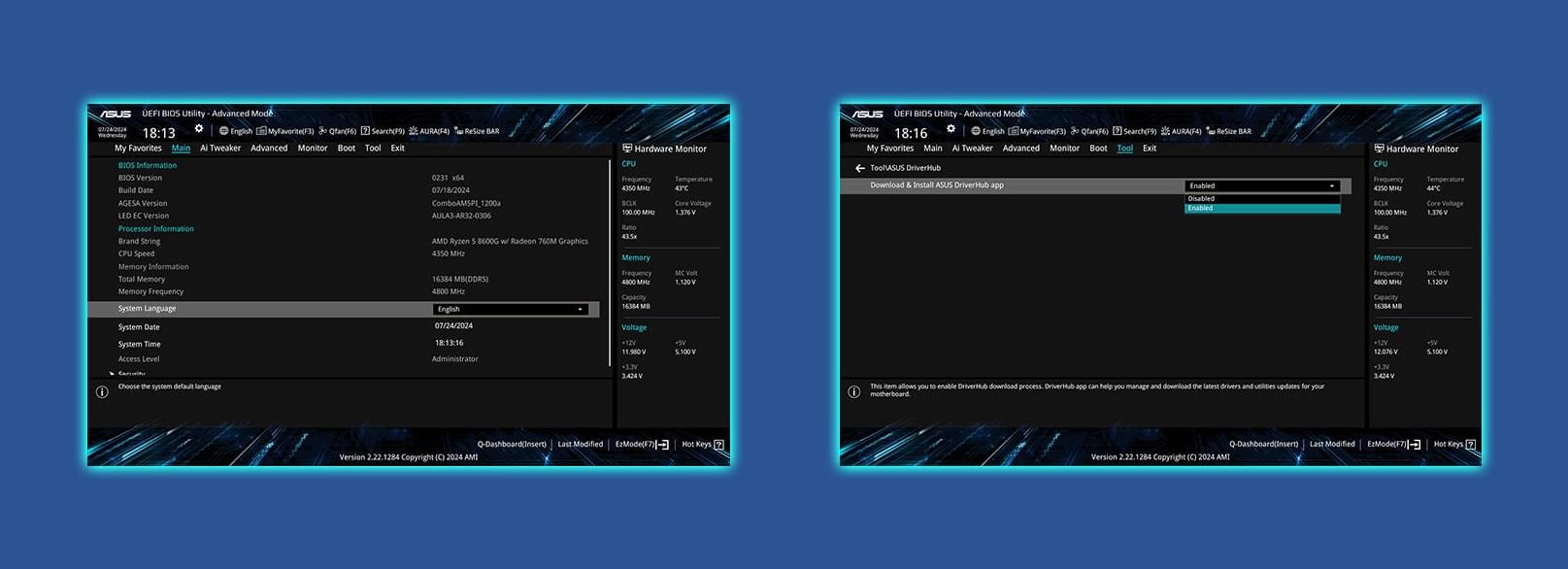1568x569 pixels.
Task: Click System Date value 07/24/2024
Action: click(453, 326)
